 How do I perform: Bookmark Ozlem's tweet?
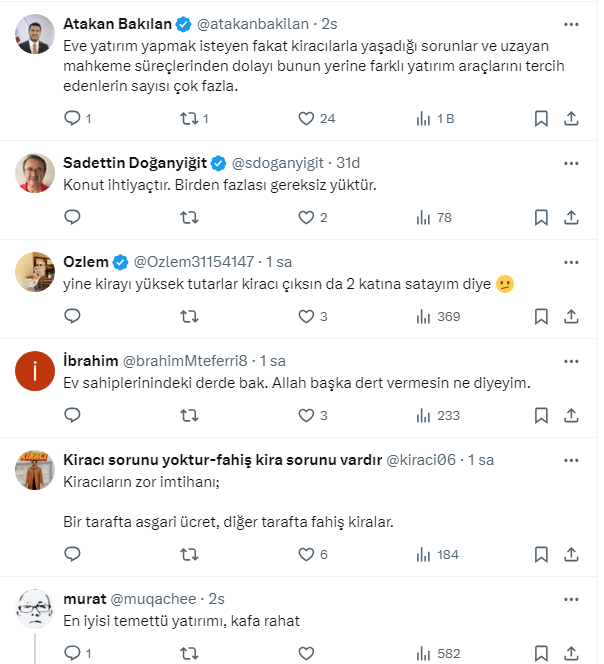[x=541, y=316]
